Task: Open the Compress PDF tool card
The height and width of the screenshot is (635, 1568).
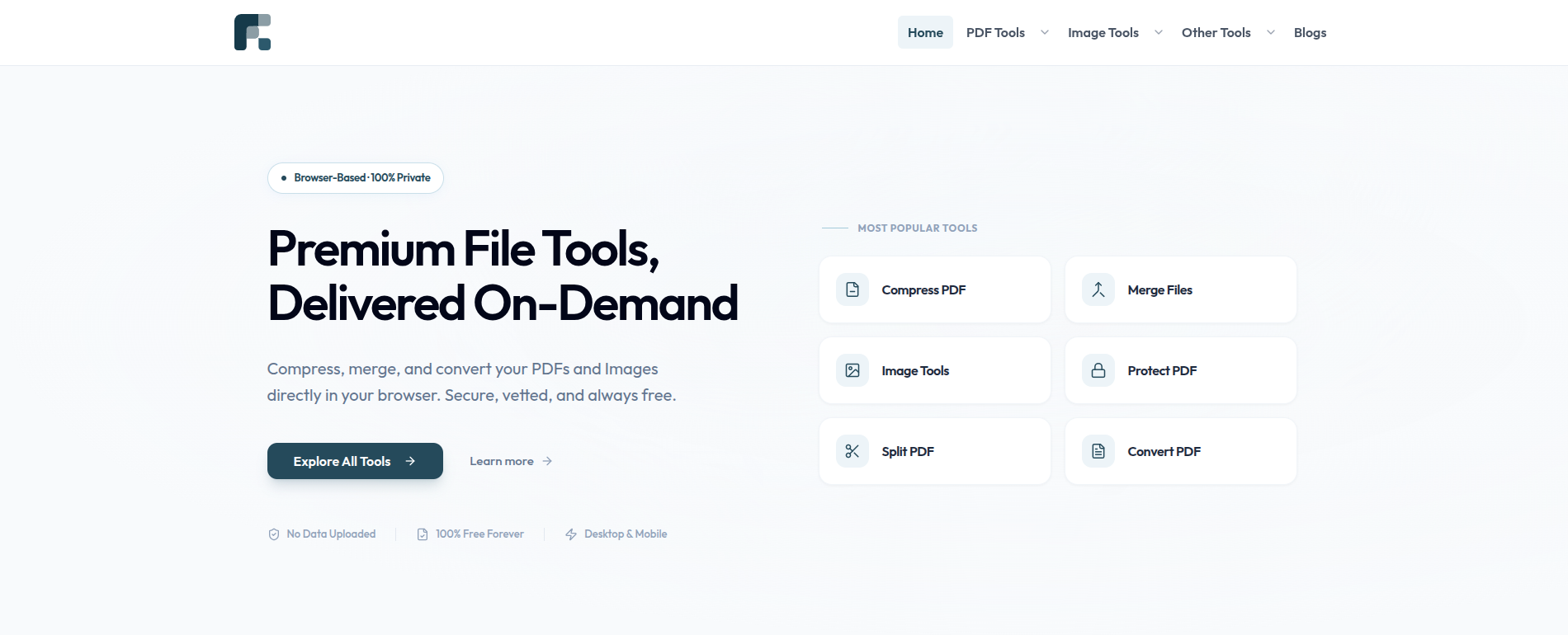Action: (935, 289)
